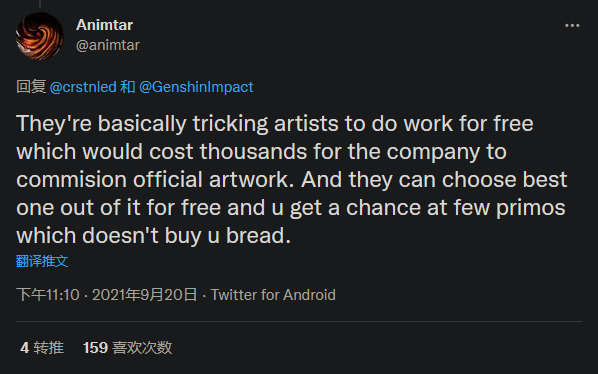Click the phrase "commision official artwork"

pyautogui.click(x=153, y=180)
